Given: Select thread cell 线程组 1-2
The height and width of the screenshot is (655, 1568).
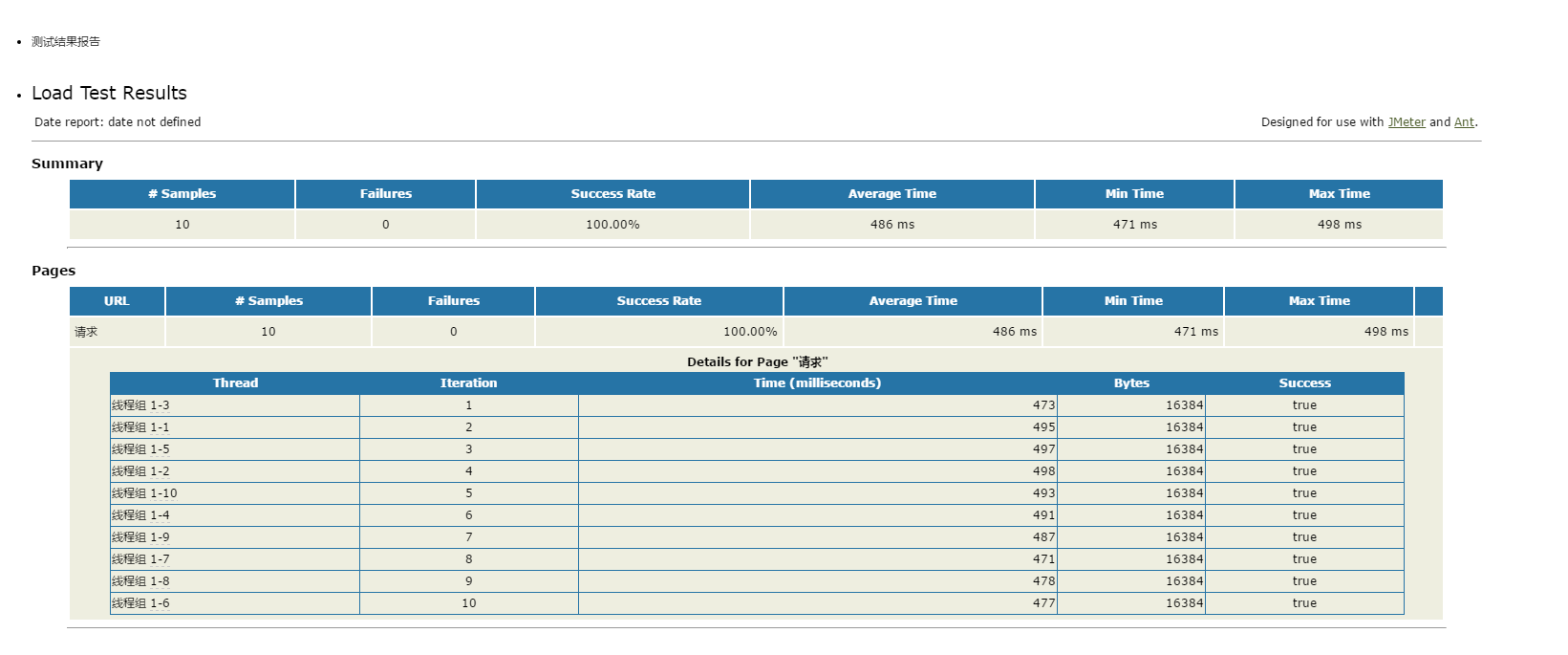Looking at the screenshot, I should pyautogui.click(x=235, y=471).
